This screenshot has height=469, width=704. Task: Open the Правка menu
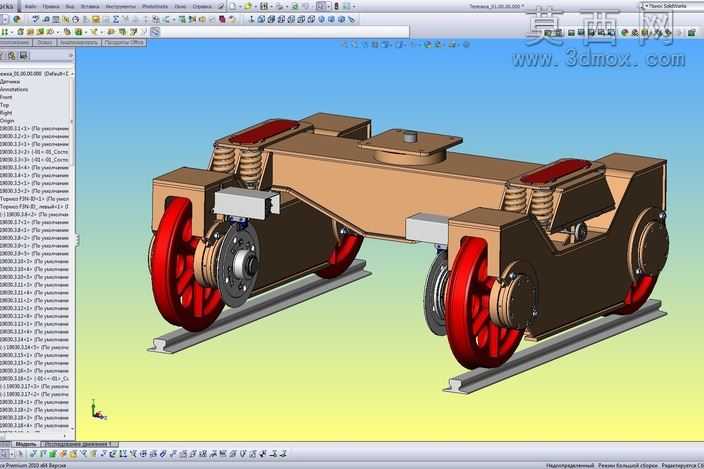pos(51,7)
